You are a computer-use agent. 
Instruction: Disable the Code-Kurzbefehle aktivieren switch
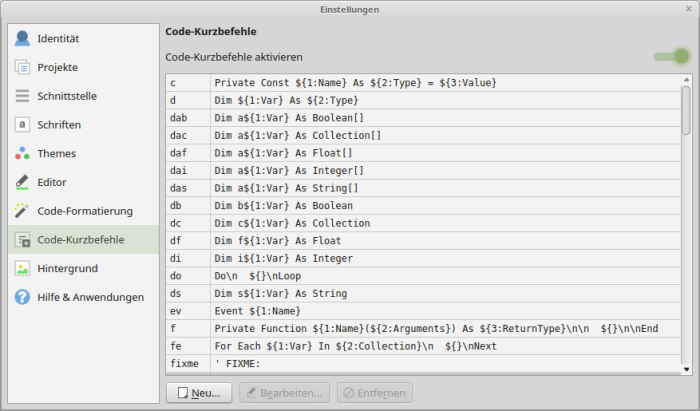tap(672, 57)
